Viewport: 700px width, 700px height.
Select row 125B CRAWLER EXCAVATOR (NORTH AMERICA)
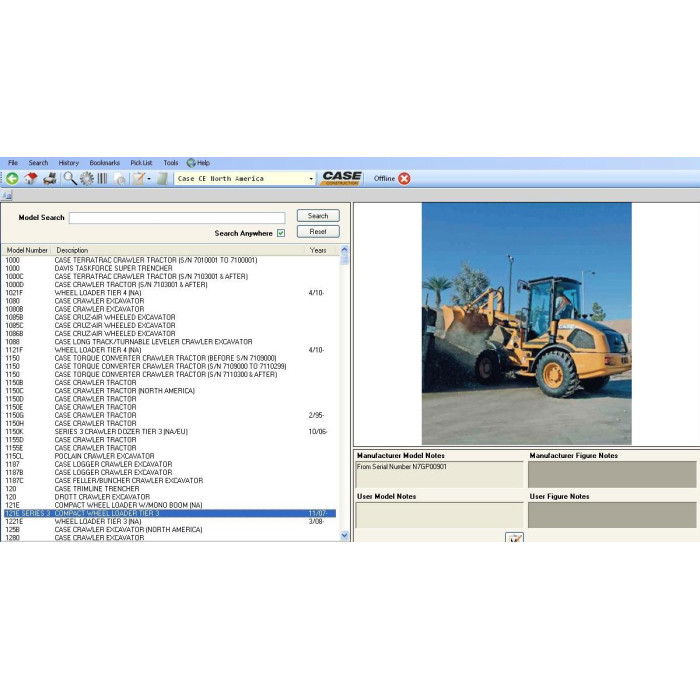point(170,530)
